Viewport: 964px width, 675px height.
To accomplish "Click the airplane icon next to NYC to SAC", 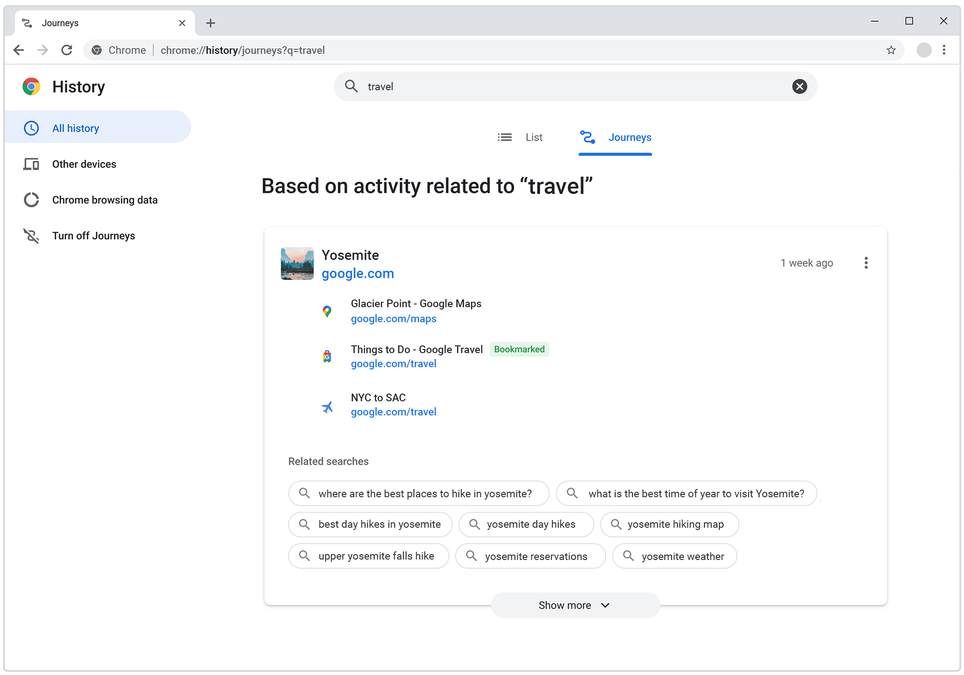I will coord(327,404).
